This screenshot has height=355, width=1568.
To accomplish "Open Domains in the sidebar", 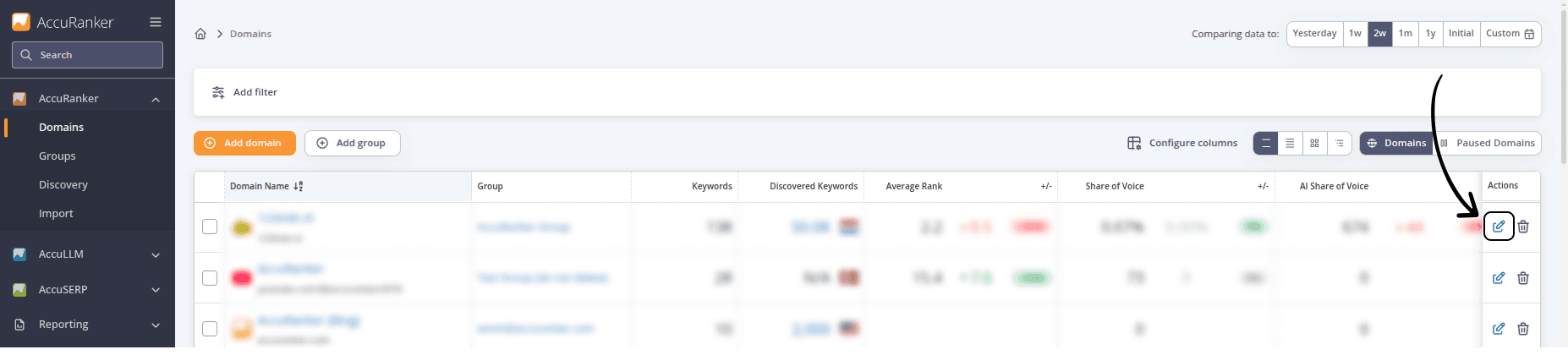I will pyautogui.click(x=61, y=128).
